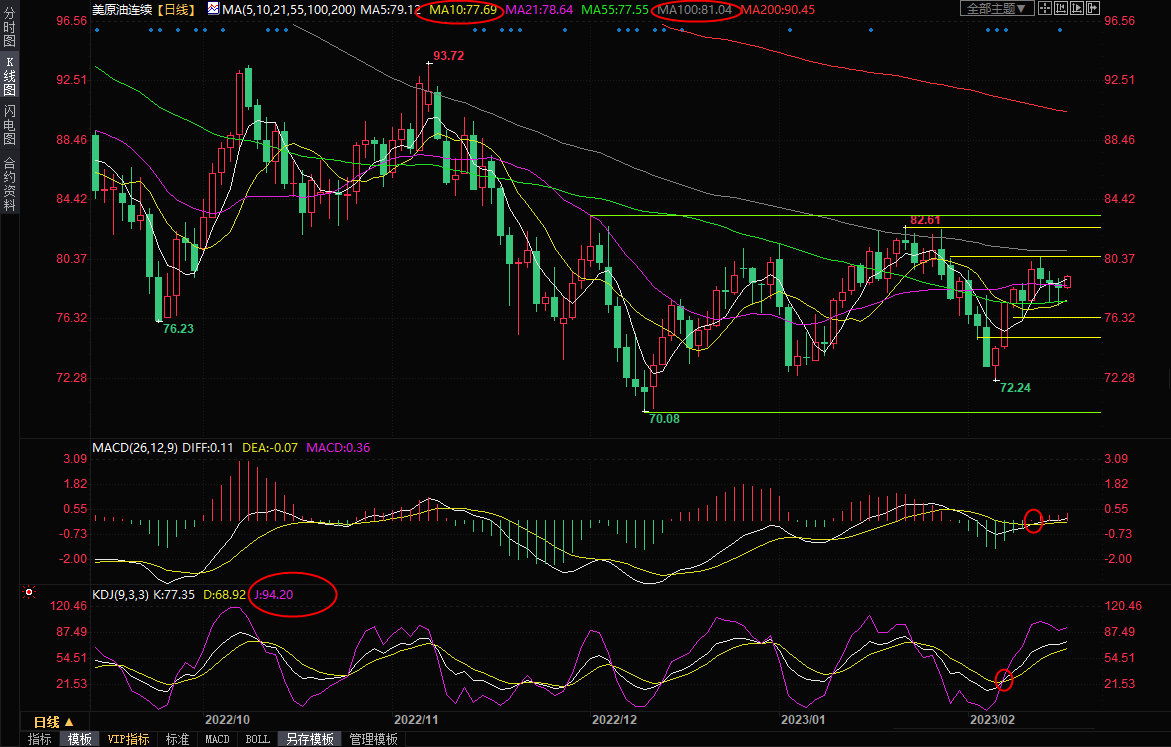Click the 管理模板 button

tap(372, 739)
